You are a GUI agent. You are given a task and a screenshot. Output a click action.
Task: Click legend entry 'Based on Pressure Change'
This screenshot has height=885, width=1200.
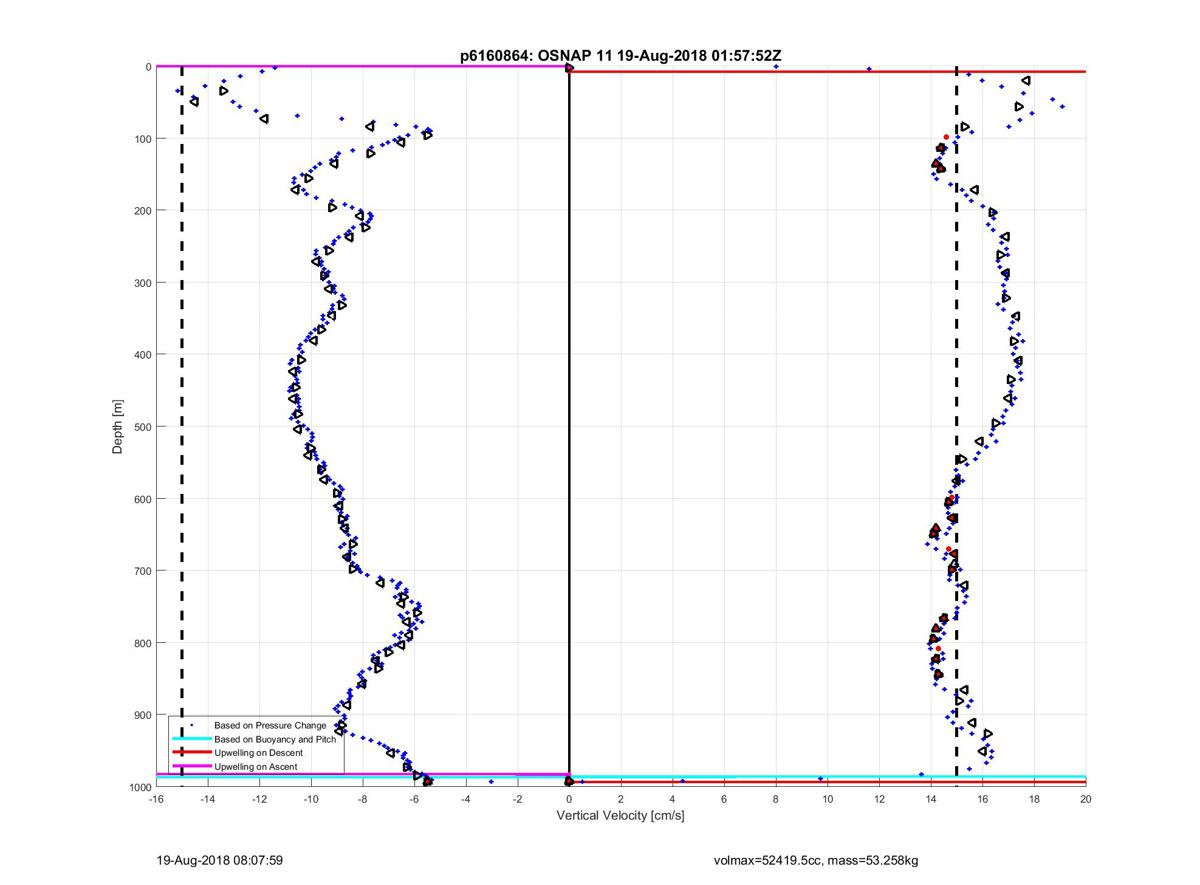[x=270, y=725]
